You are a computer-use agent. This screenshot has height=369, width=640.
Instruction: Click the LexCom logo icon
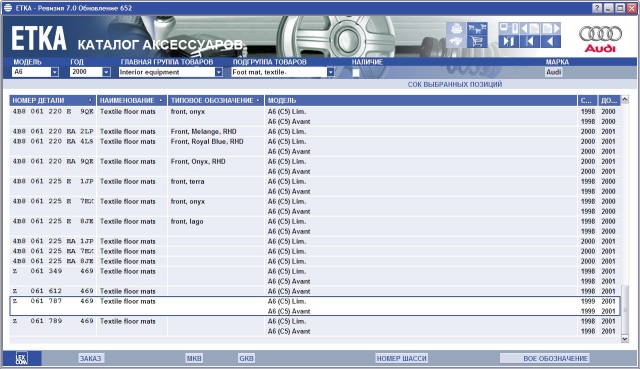[22, 358]
